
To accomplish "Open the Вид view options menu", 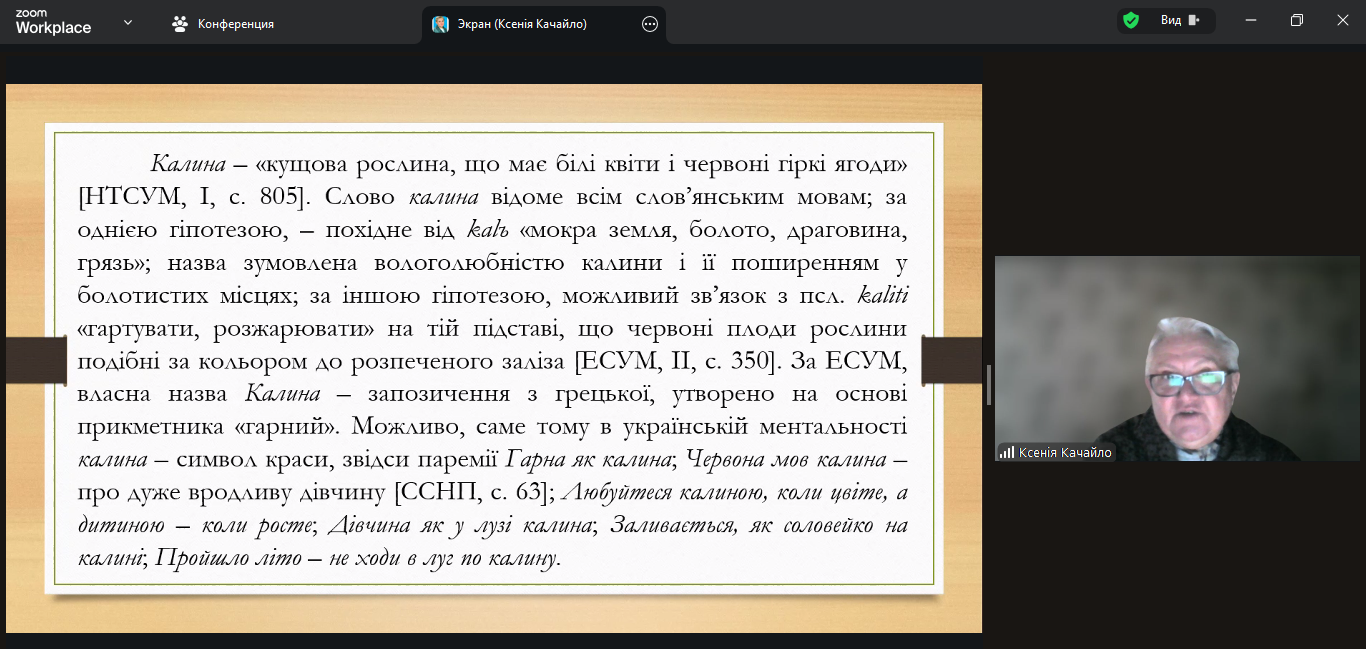I will click(1169, 20).
